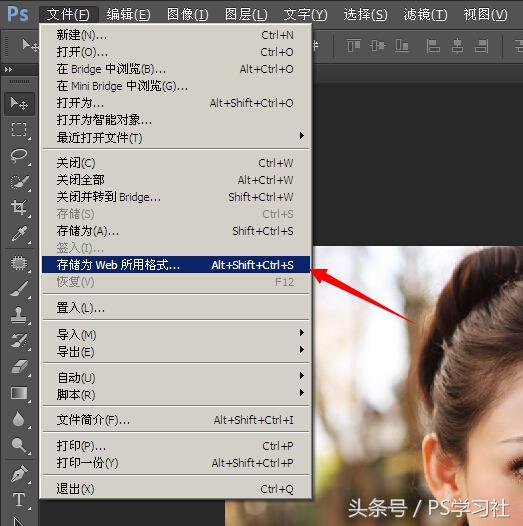
Task: Choose 打开为智能对象... menu item
Action: pos(176,120)
